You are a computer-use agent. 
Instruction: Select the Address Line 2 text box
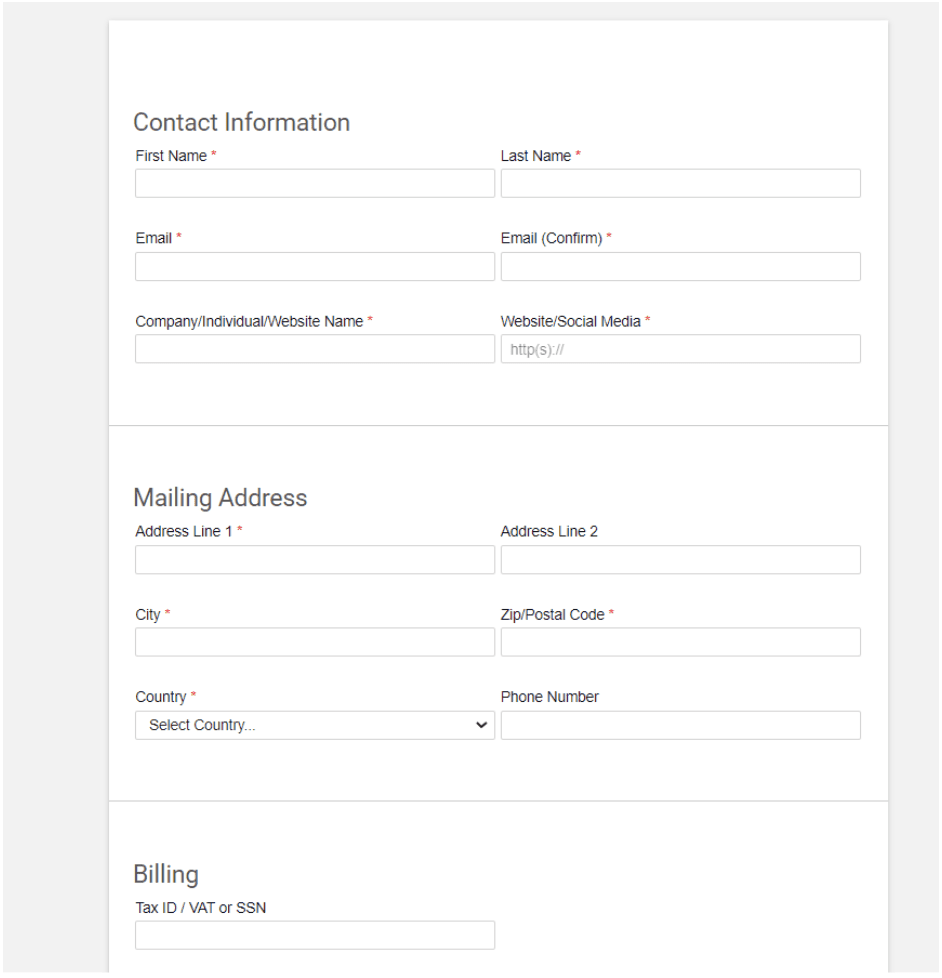[680, 560]
